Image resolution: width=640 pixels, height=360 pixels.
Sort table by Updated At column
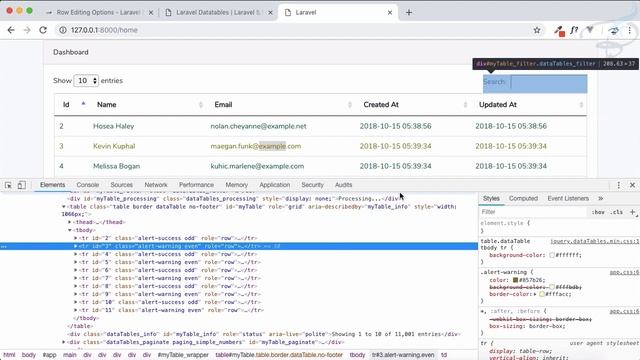click(x=529, y=105)
